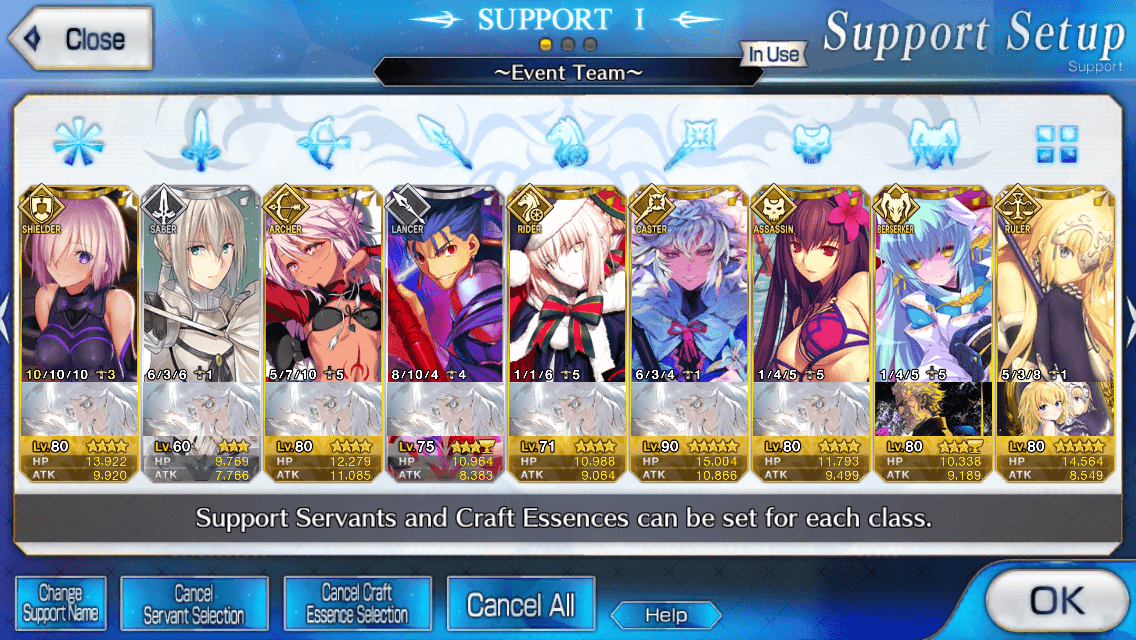The image size is (1136, 640).
Task: Open the Help link
Action: tap(667, 615)
